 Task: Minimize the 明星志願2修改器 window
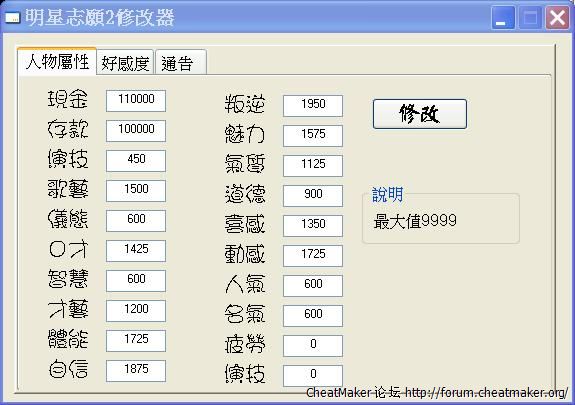point(503,17)
